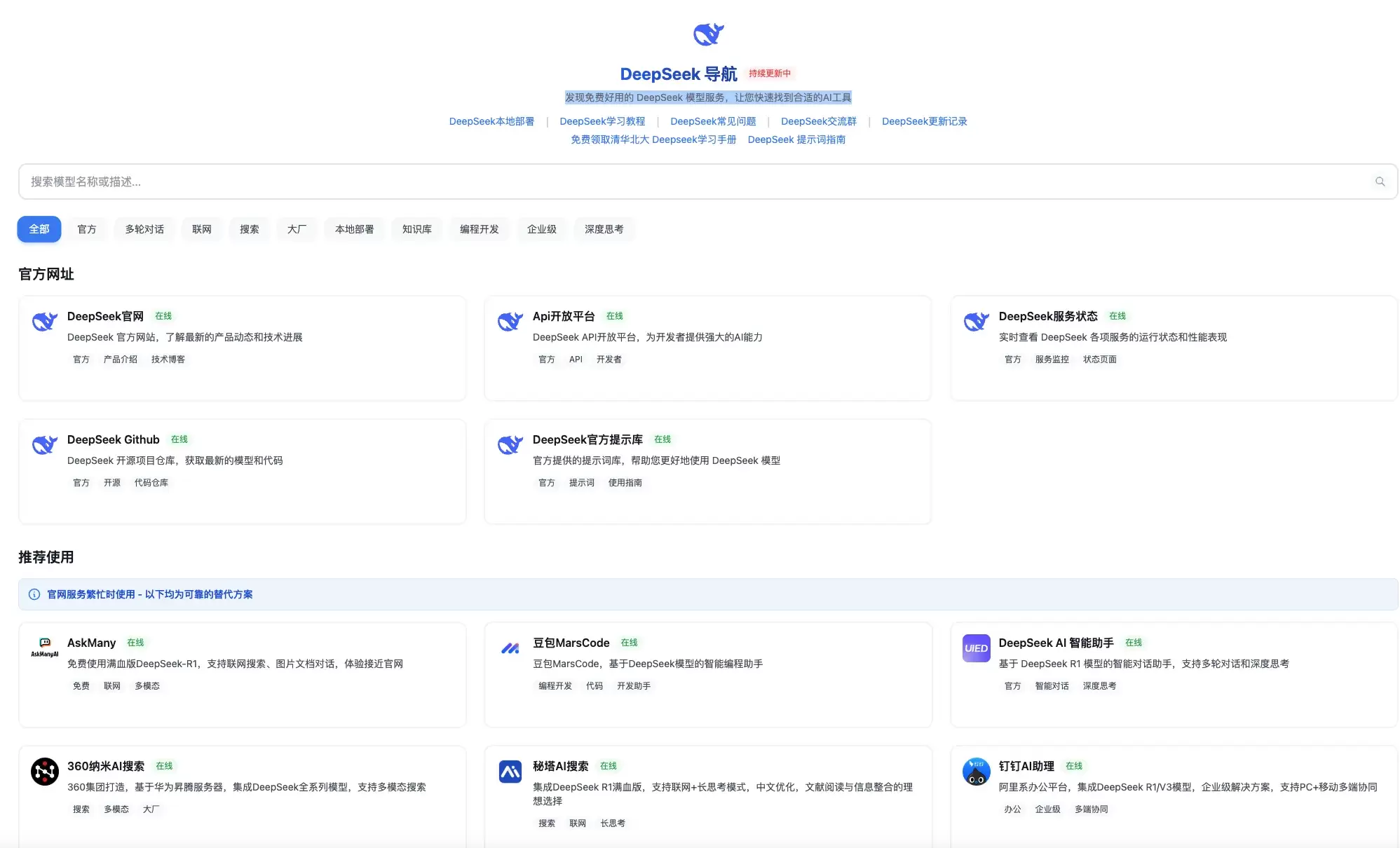Click the 技术博客 tag on DeepSeek官网 card

[x=168, y=360]
